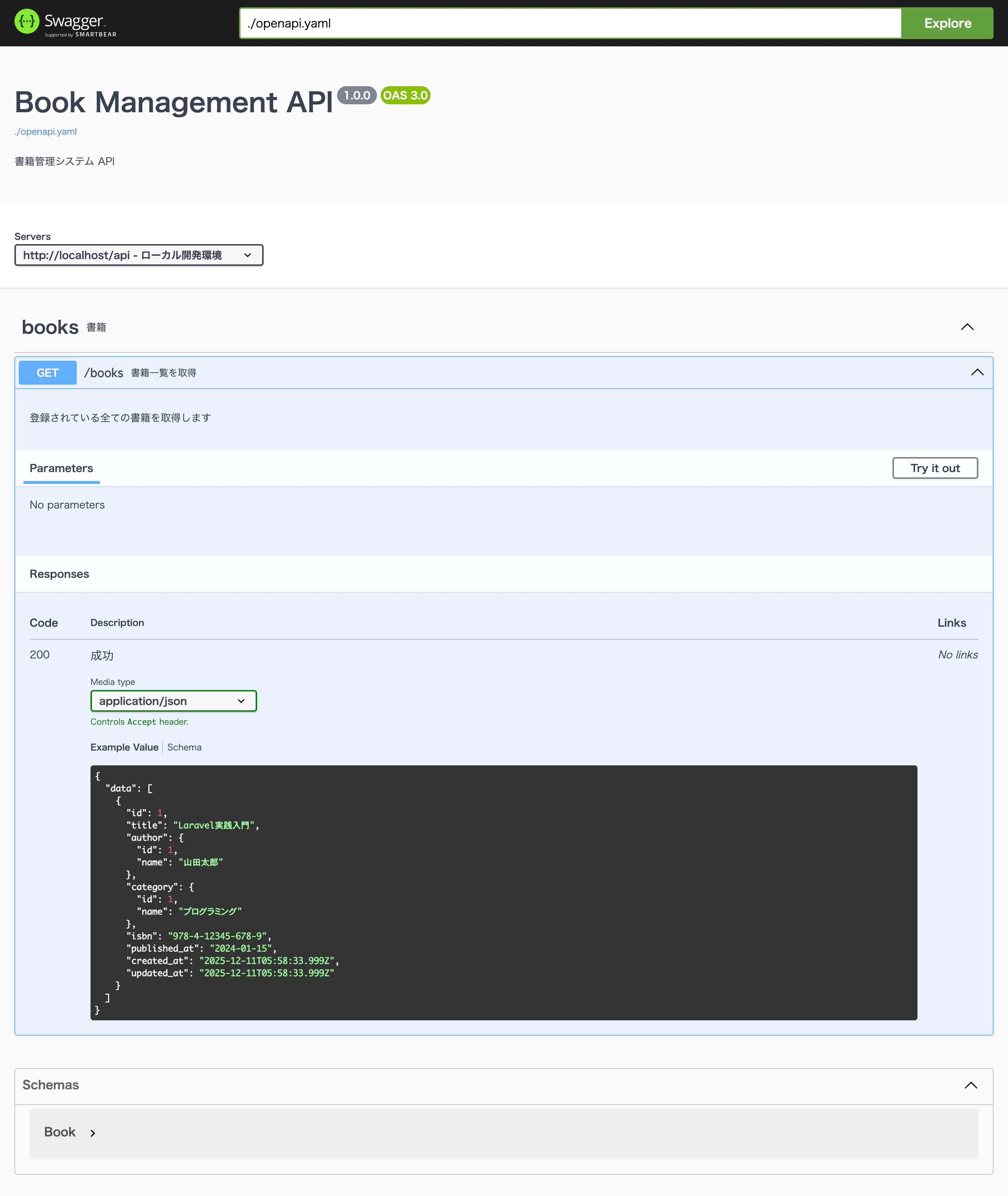Expand the Book schema arrow
1008x1196 pixels.
(93, 1133)
